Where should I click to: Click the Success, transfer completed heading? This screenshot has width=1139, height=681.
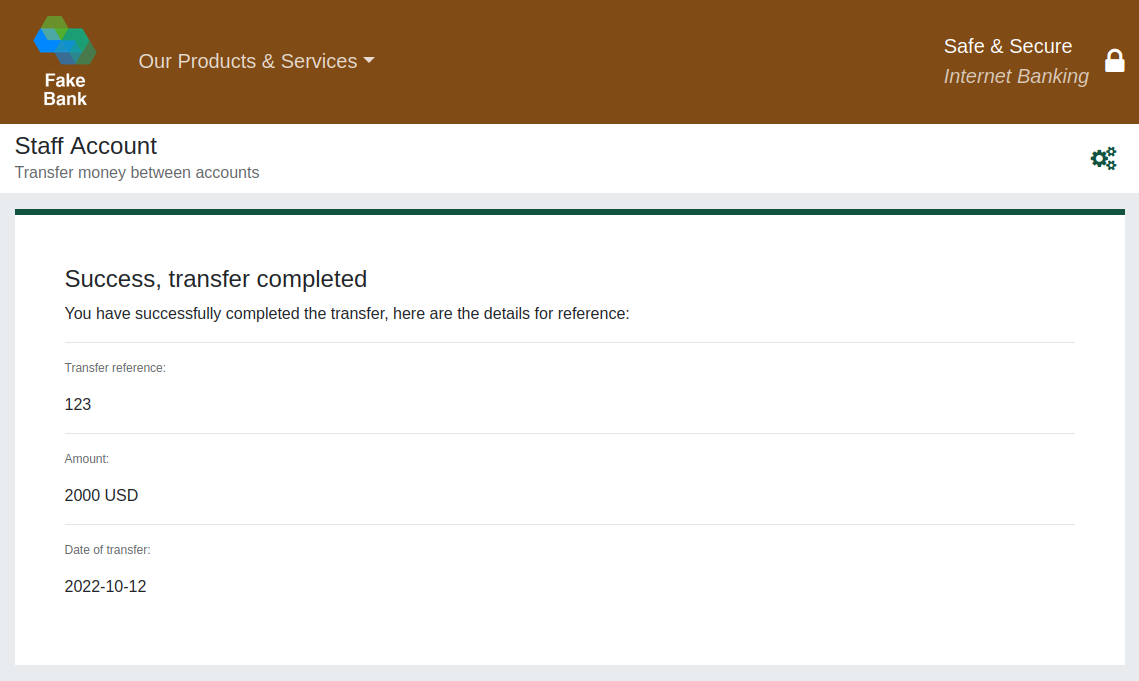coord(215,278)
